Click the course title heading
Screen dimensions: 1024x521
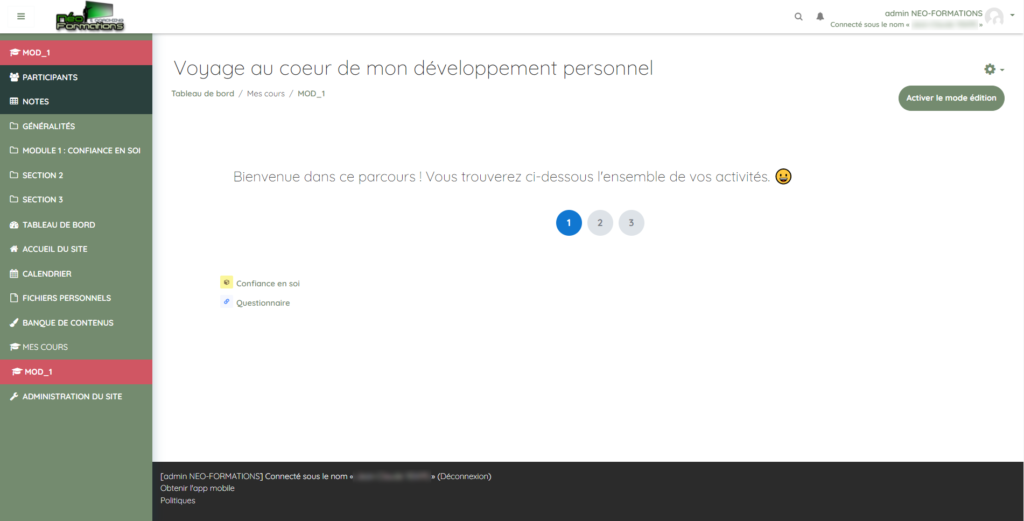(x=413, y=68)
